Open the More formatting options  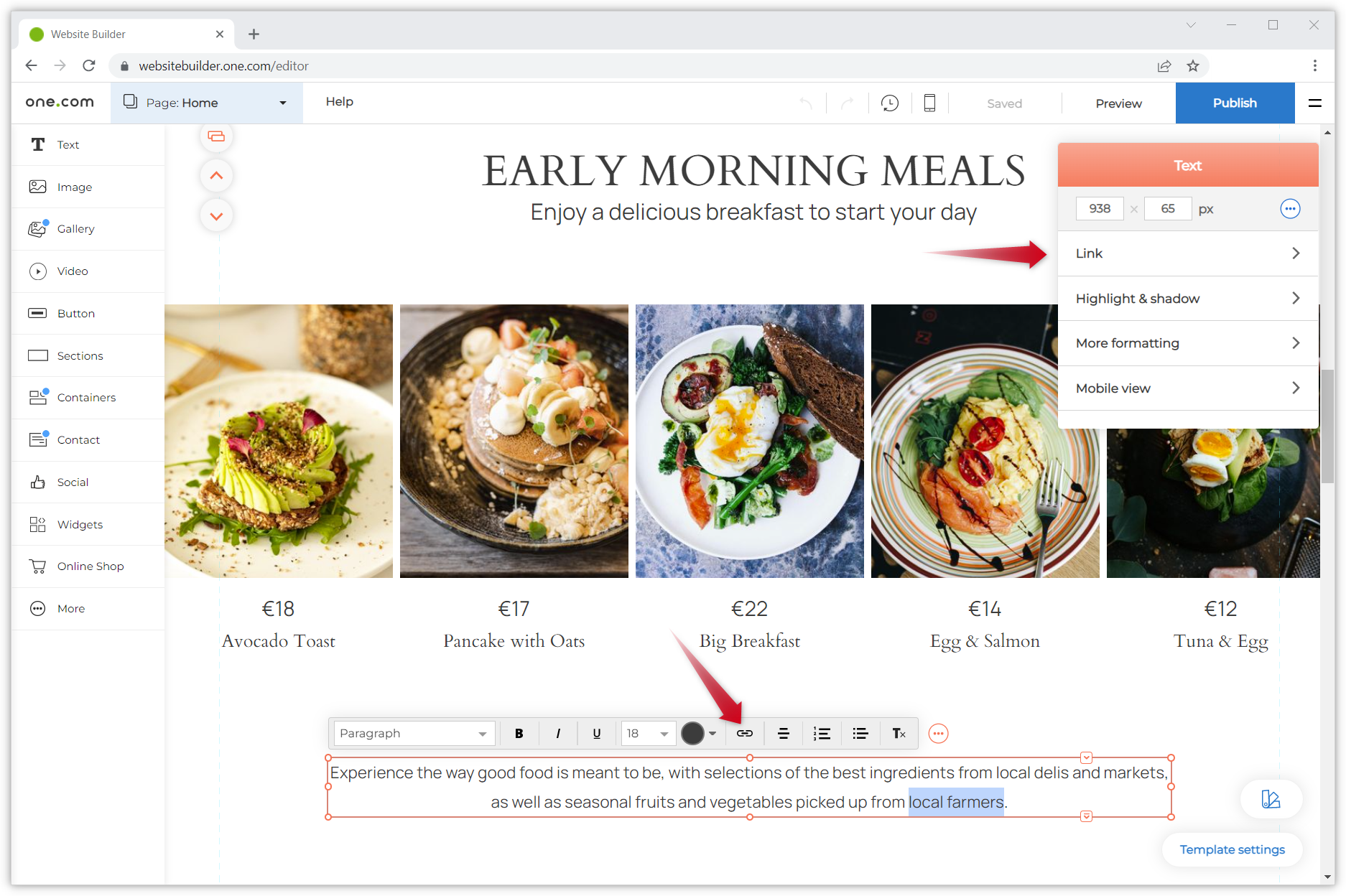tap(1187, 343)
